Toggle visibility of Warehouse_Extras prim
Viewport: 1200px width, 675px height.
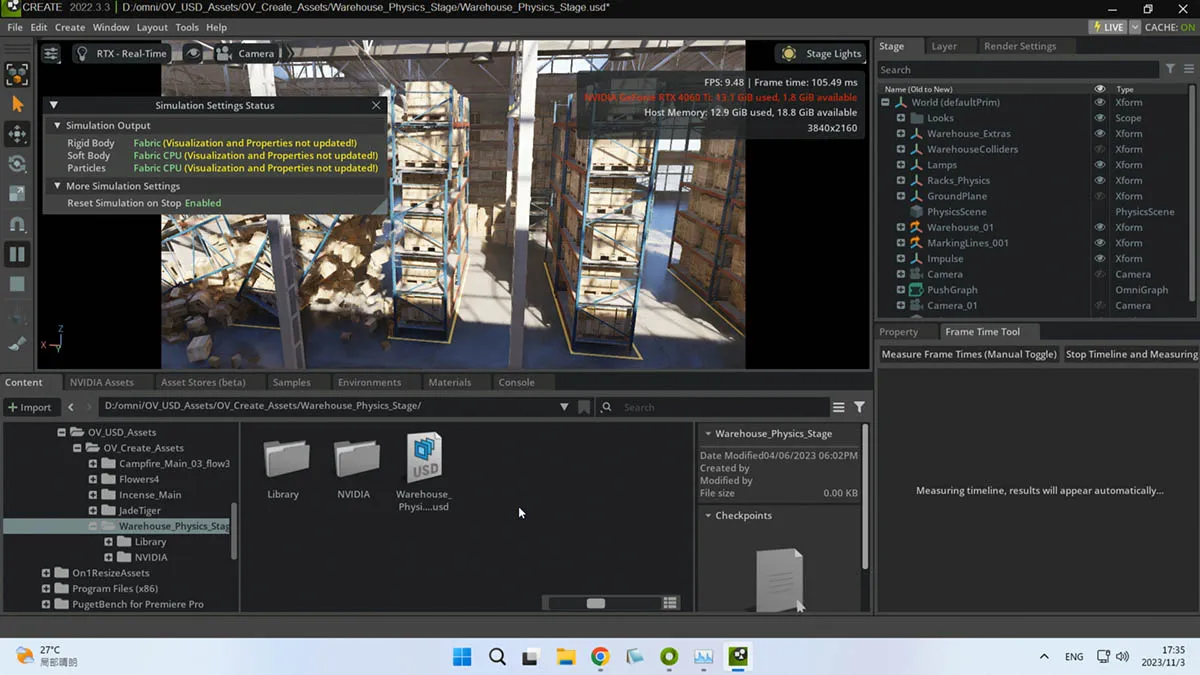[x=1100, y=133]
